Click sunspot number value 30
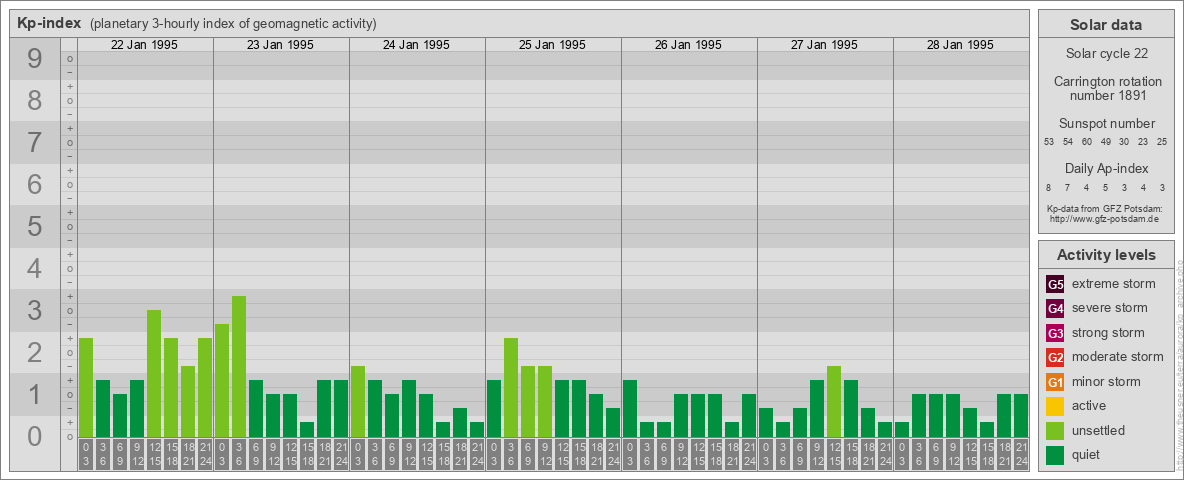The width and height of the screenshot is (1184, 480). point(1124,142)
